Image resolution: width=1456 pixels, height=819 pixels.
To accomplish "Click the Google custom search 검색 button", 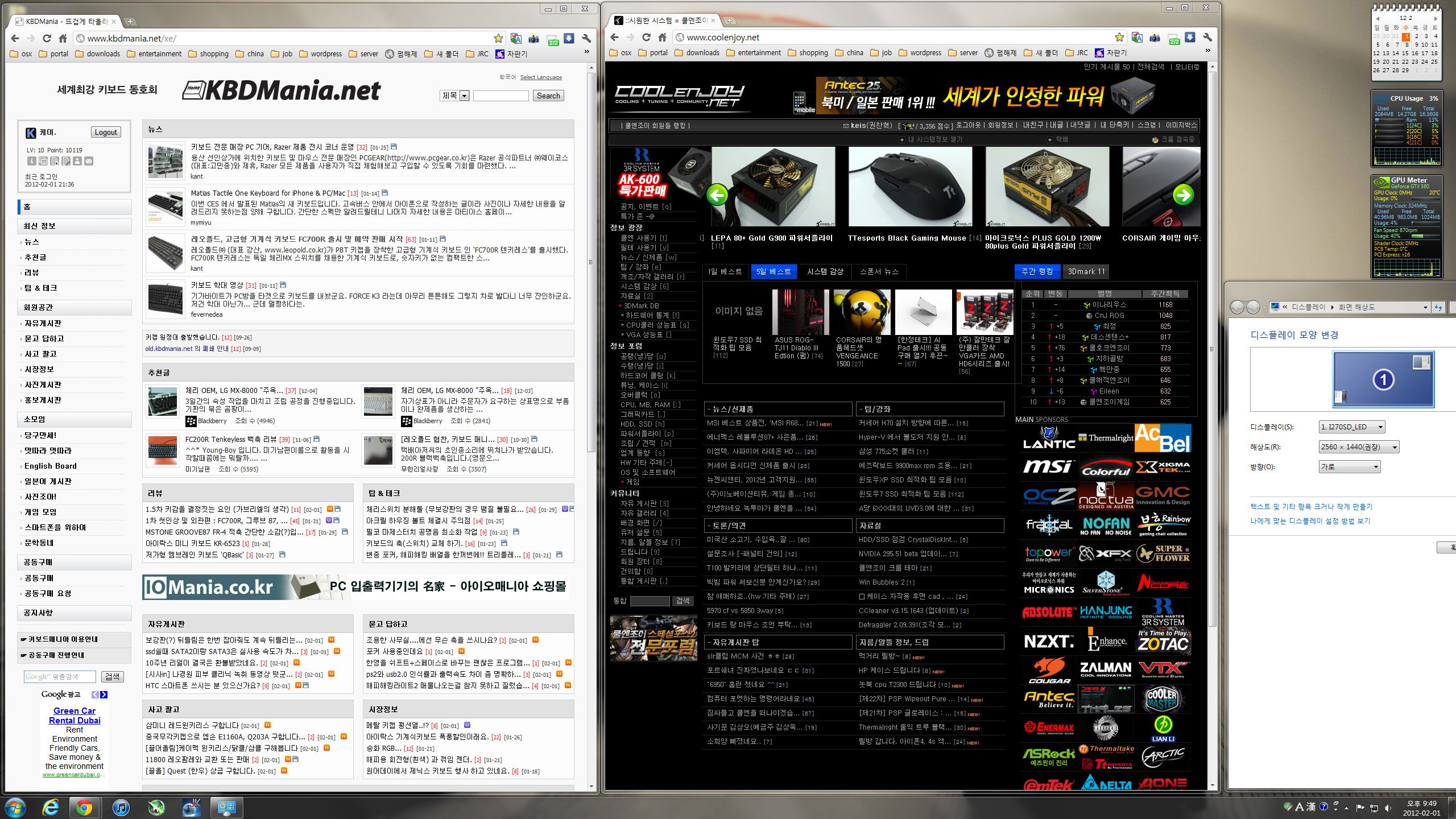I will coord(112,677).
